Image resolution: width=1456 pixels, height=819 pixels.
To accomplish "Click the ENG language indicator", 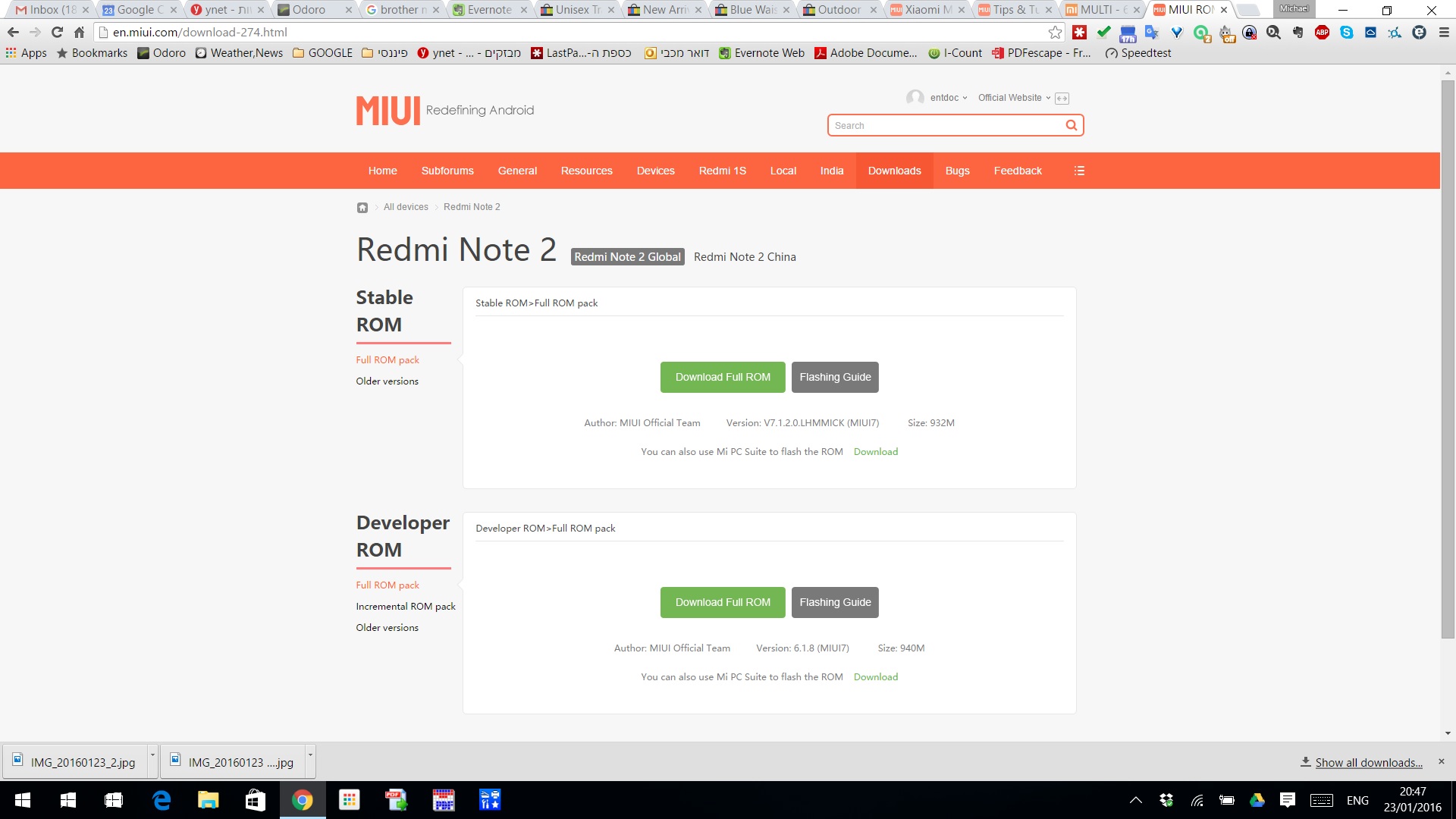I will pyautogui.click(x=1357, y=800).
